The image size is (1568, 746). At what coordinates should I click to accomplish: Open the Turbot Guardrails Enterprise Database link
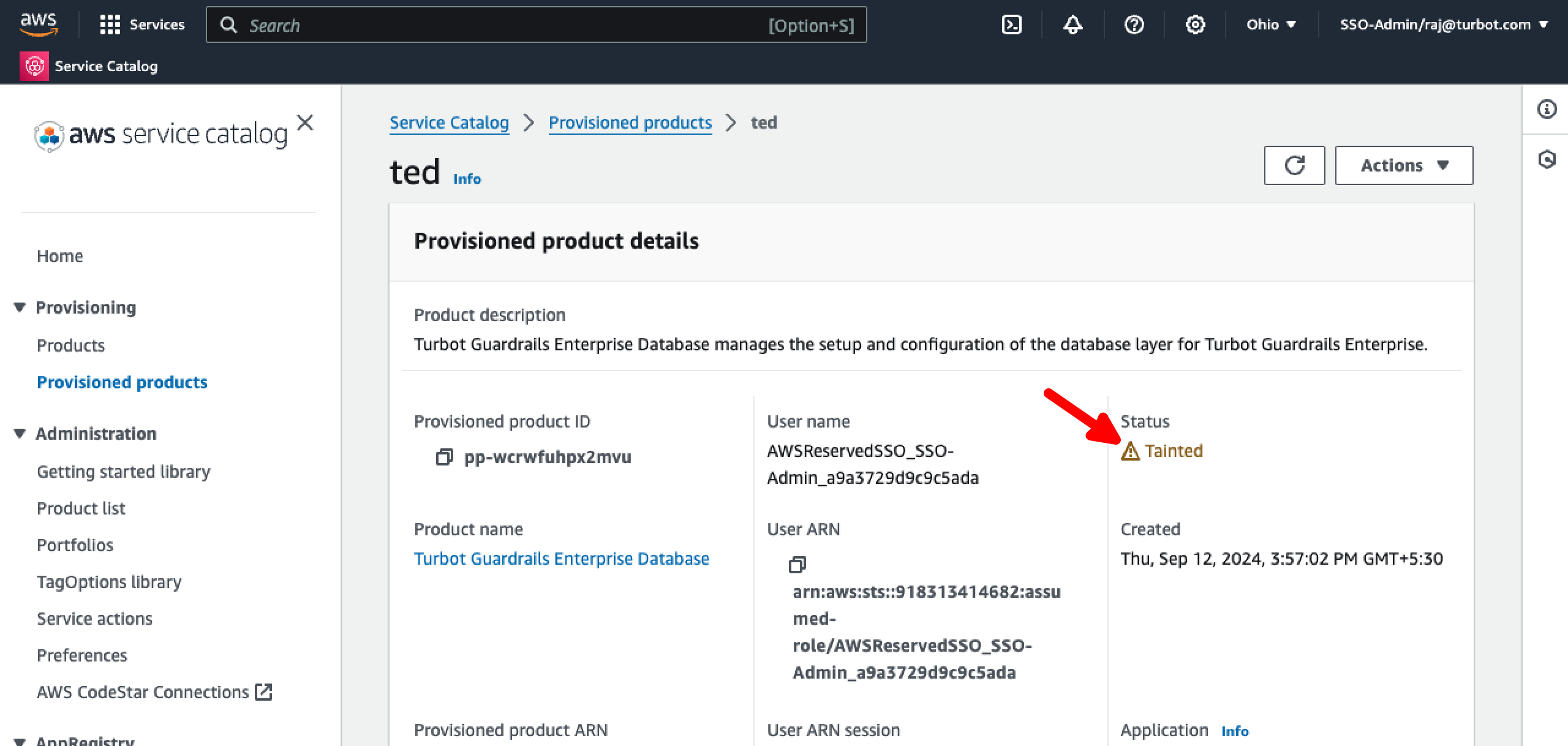click(x=561, y=559)
